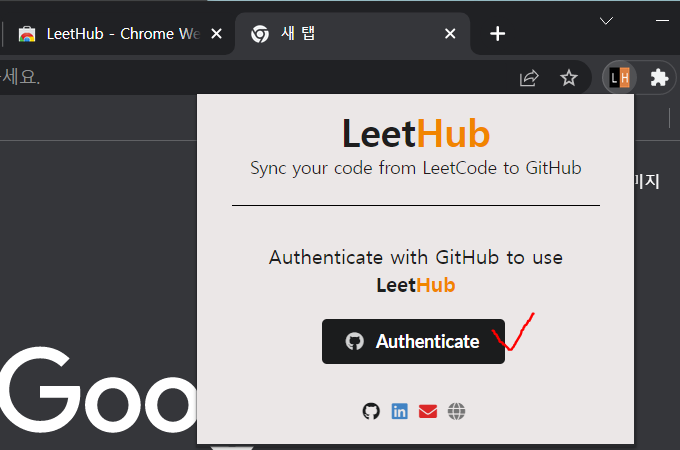Click the LeetHub extension icon in toolbar
Image resolution: width=680 pixels, height=450 pixels.
(619, 78)
